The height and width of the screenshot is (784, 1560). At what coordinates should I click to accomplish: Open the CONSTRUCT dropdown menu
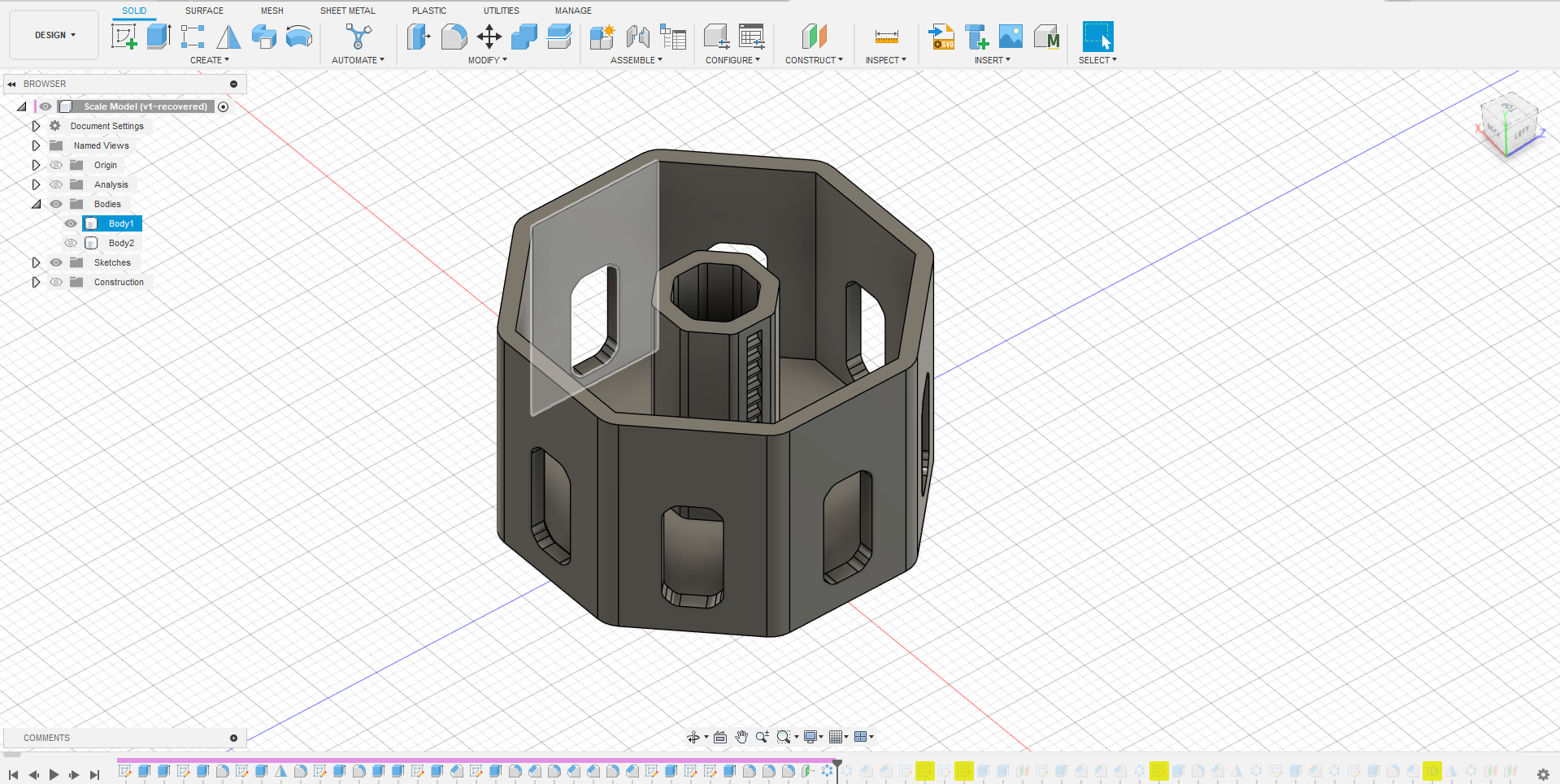[814, 60]
